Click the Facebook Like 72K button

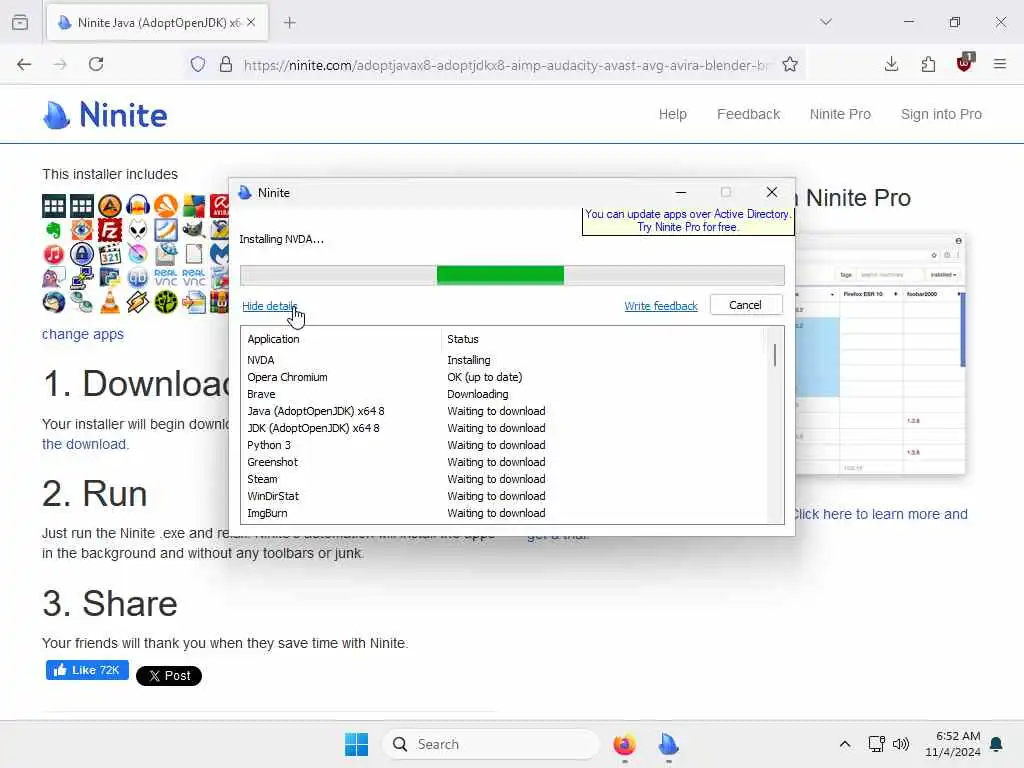87,670
